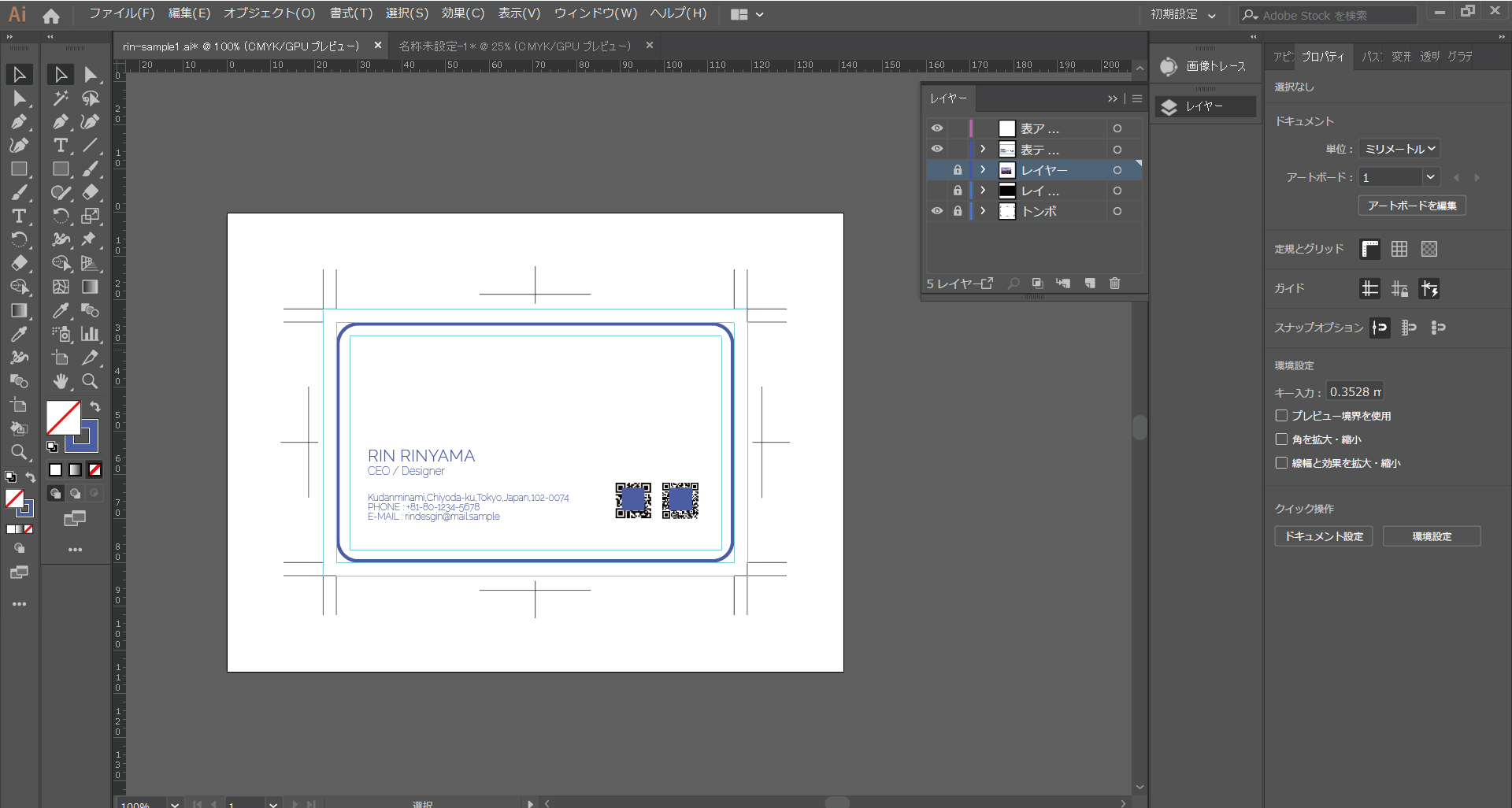Open the Layers panel hamburger menu
The width and height of the screenshot is (1512, 808).
(x=1137, y=98)
